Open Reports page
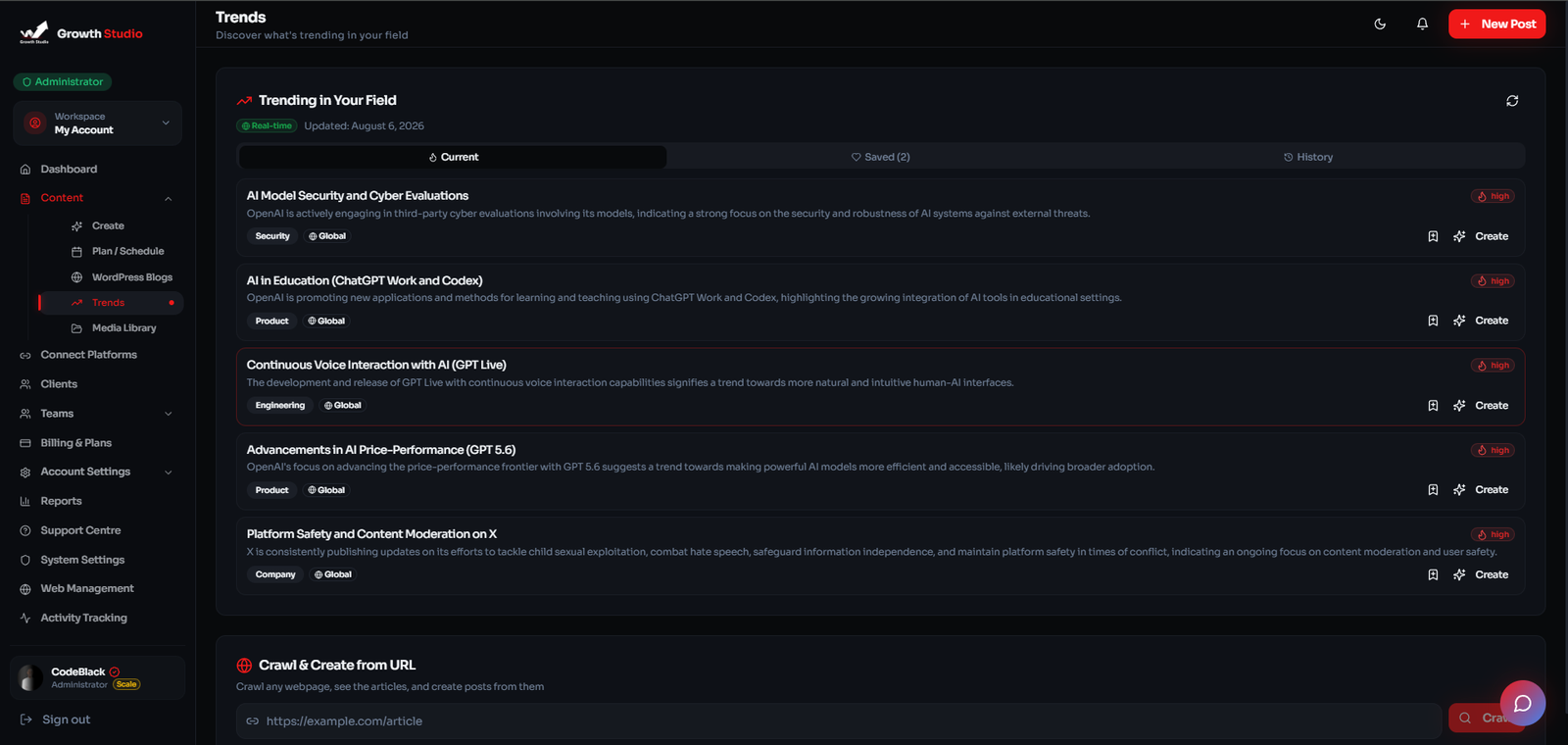Screen dimensions: 1568x745 [61, 501]
